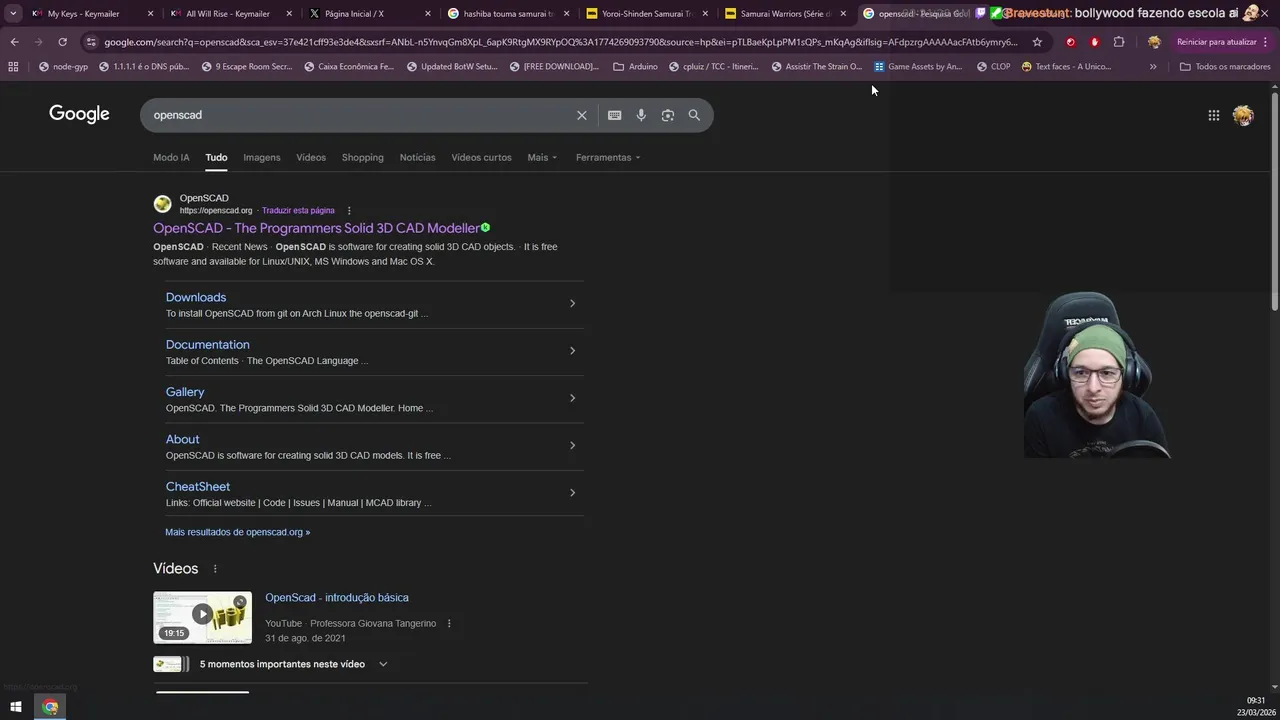Open the Google apps grid
The image size is (1280, 720).
tap(1213, 115)
